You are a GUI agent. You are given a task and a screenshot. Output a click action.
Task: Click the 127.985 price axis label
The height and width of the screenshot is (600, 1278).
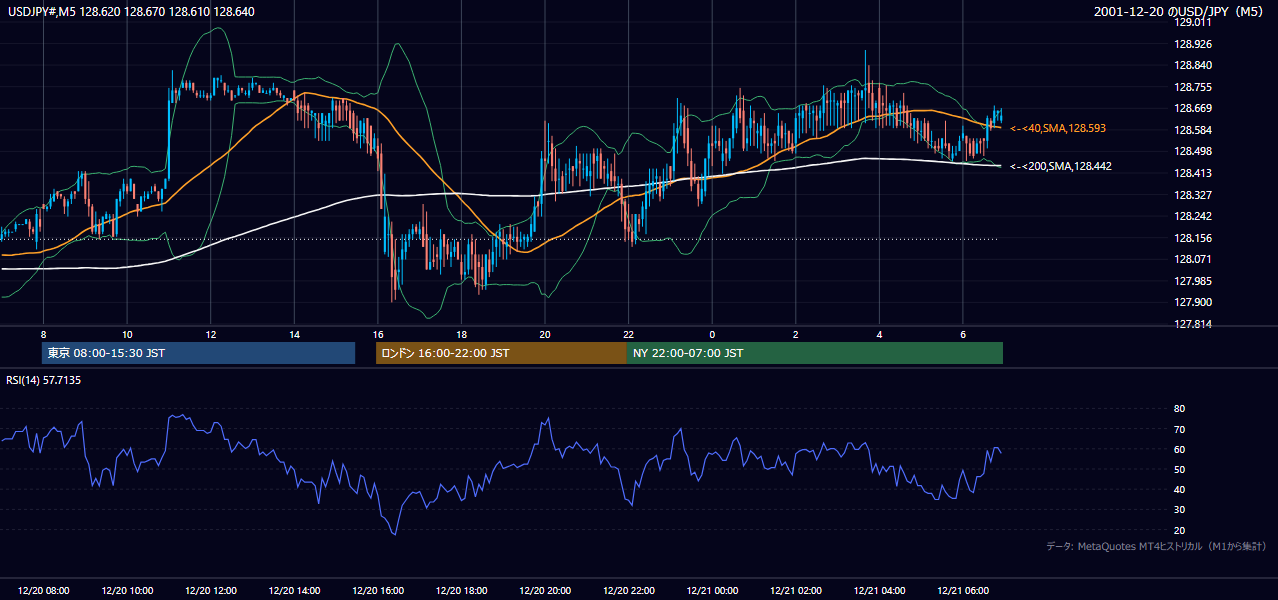(x=1192, y=281)
